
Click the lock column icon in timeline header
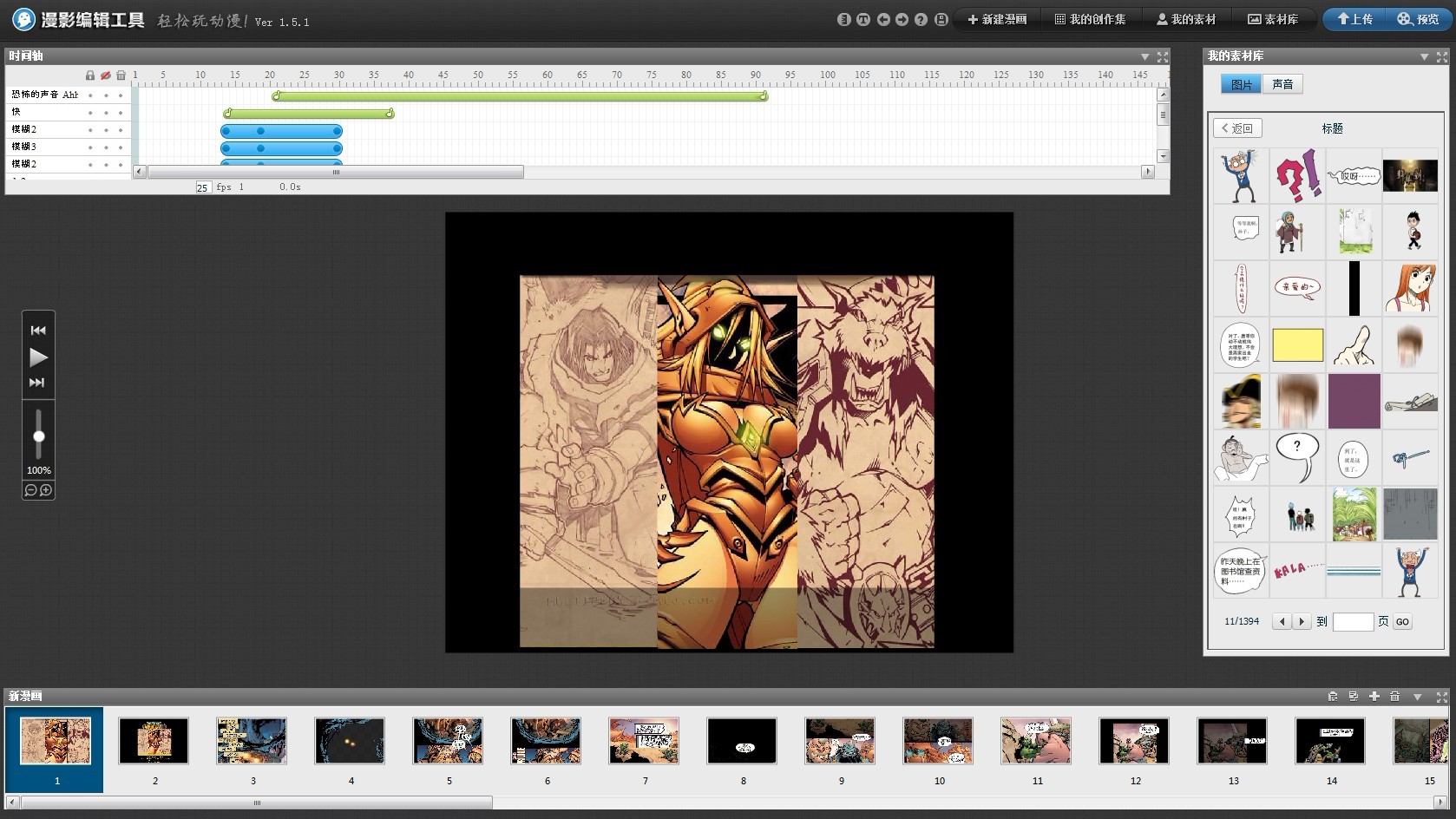(90, 75)
